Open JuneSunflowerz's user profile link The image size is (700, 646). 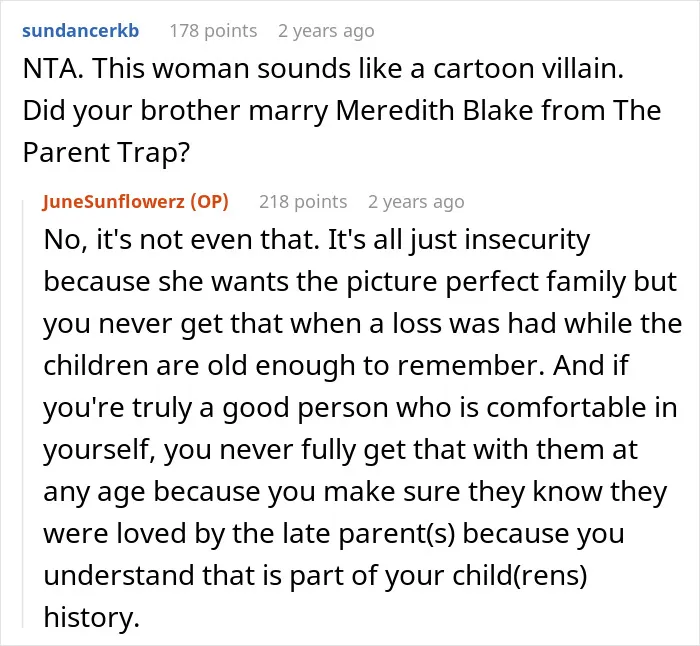pos(114,201)
